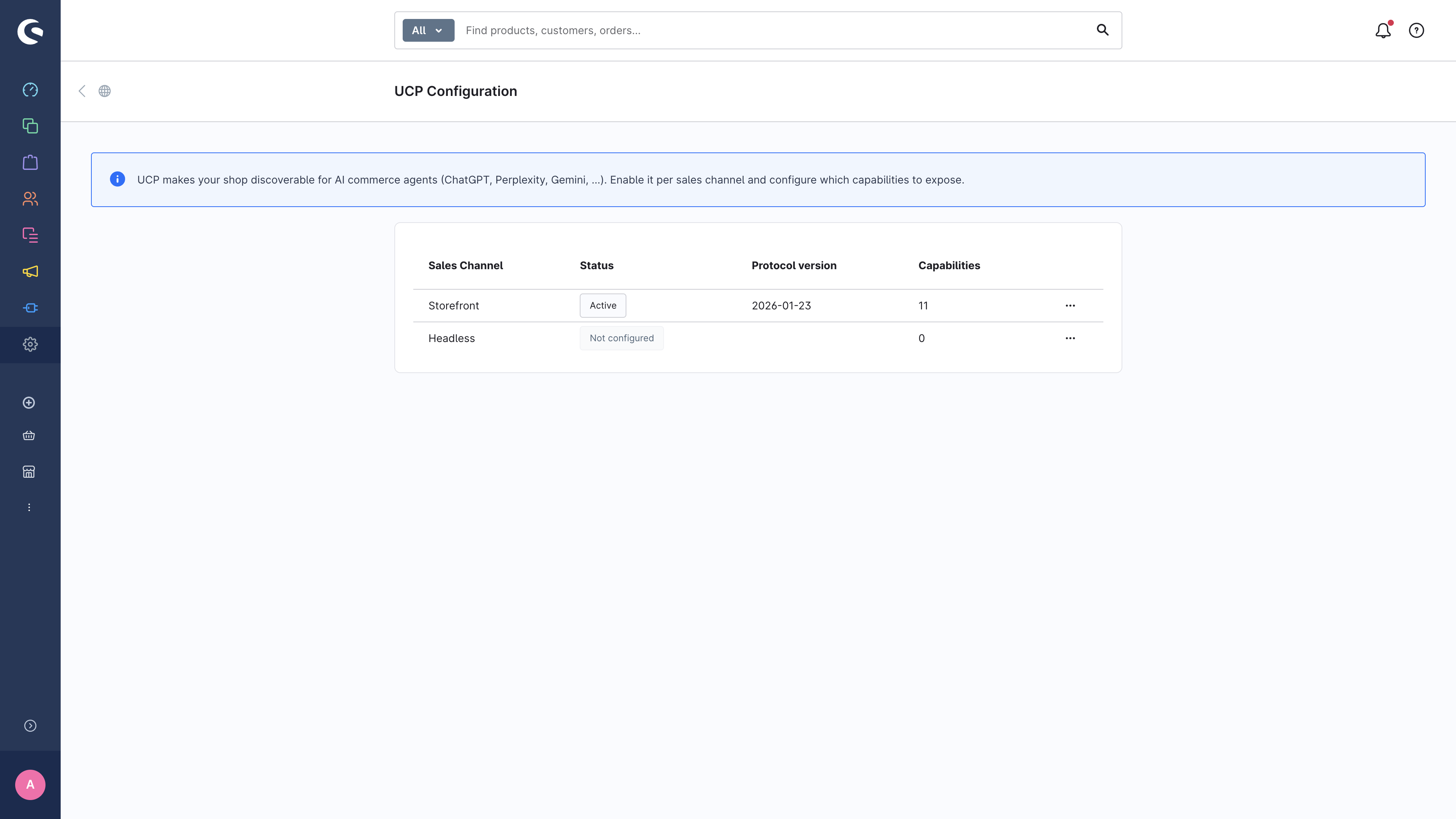Open the Customers sidebar icon

tap(30, 199)
